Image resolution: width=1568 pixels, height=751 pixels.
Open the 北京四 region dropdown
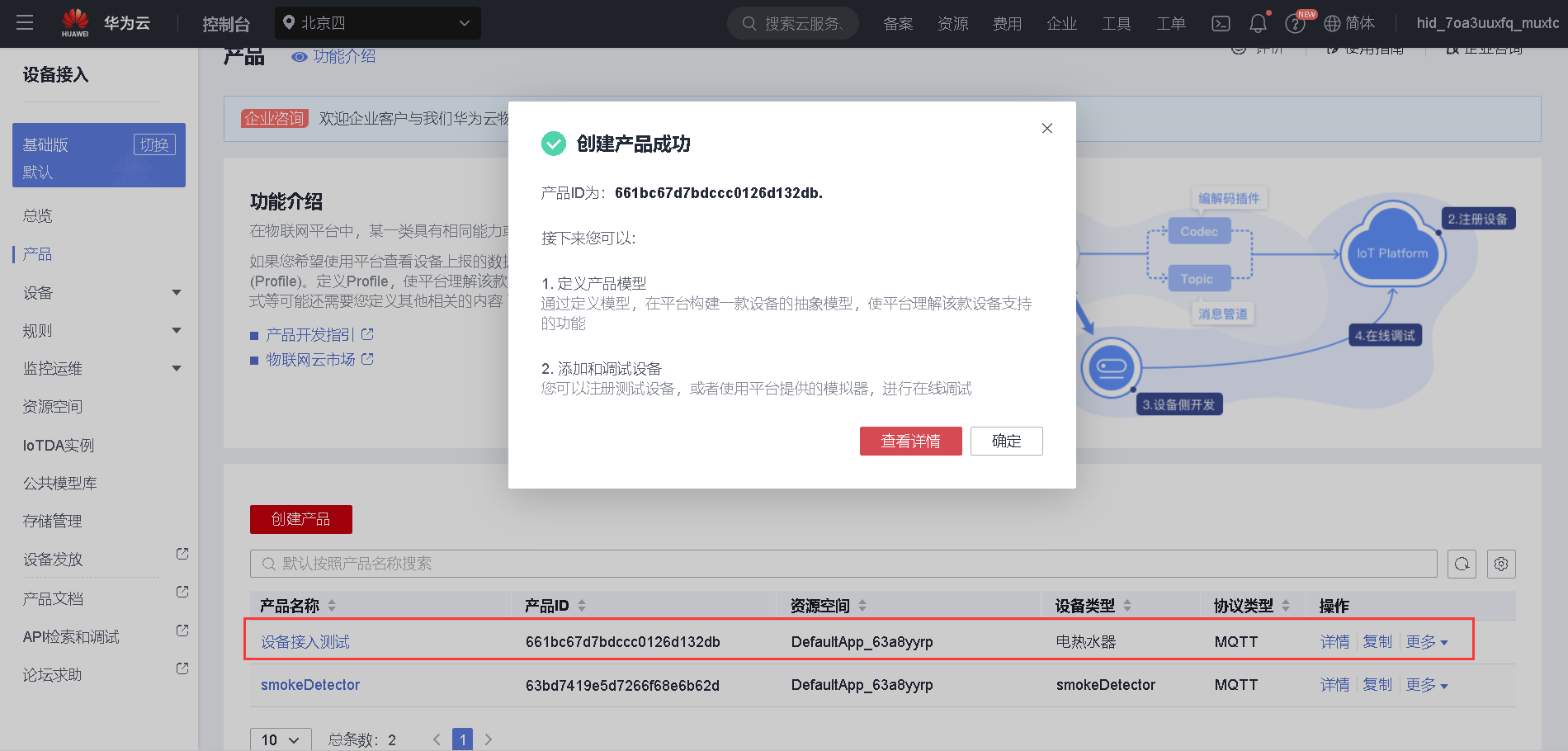[378, 23]
